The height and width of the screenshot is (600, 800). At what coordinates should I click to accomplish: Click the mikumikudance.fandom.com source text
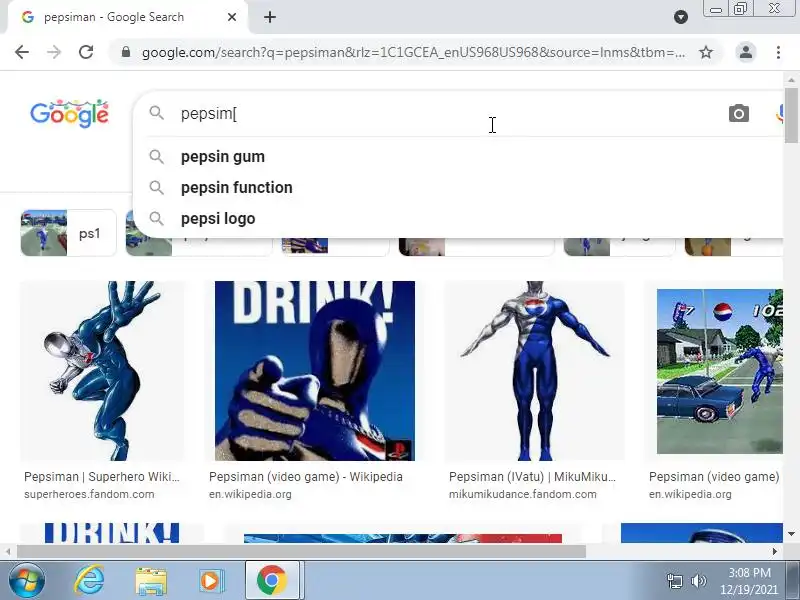[x=522, y=494]
